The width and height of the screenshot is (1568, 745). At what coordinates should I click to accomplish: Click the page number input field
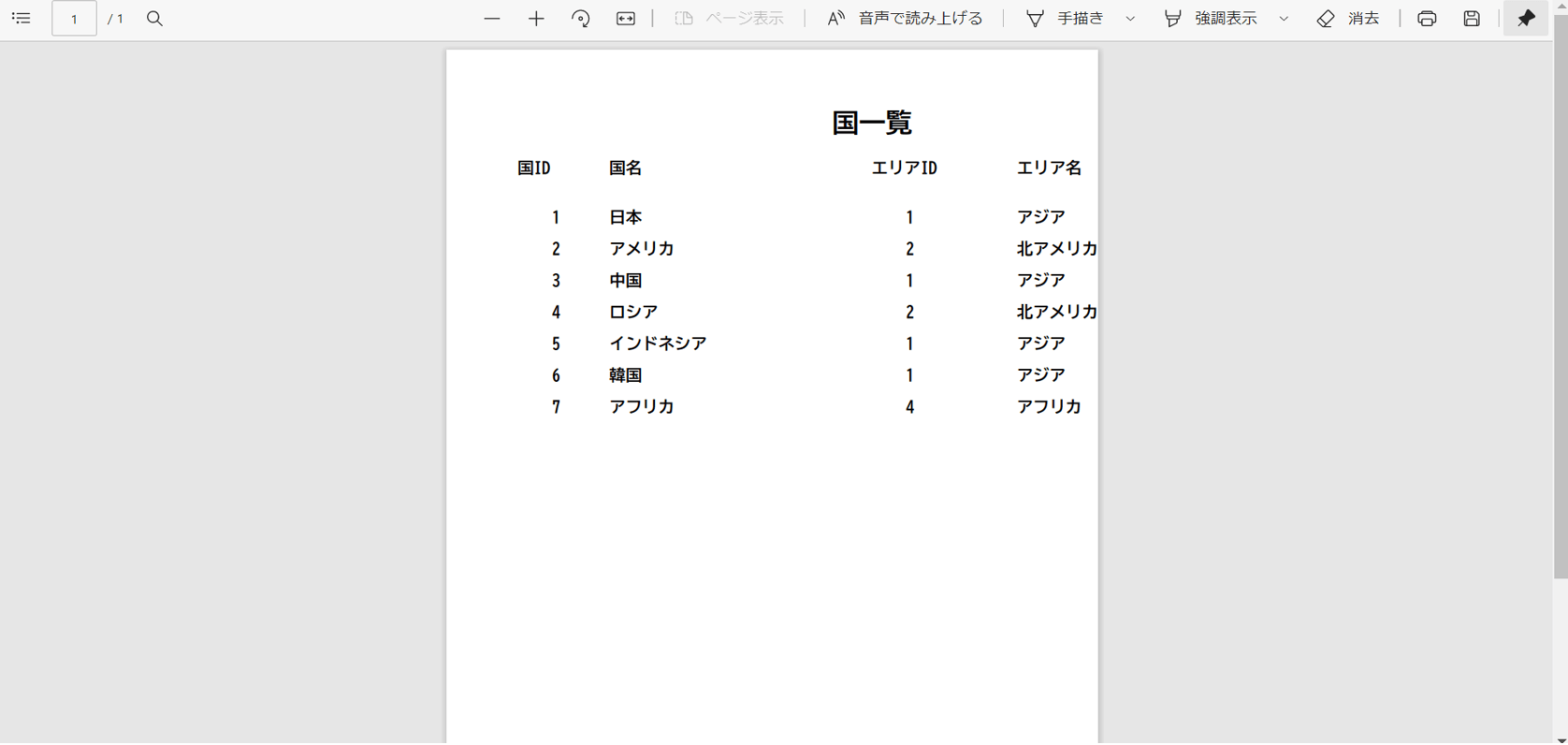74,19
